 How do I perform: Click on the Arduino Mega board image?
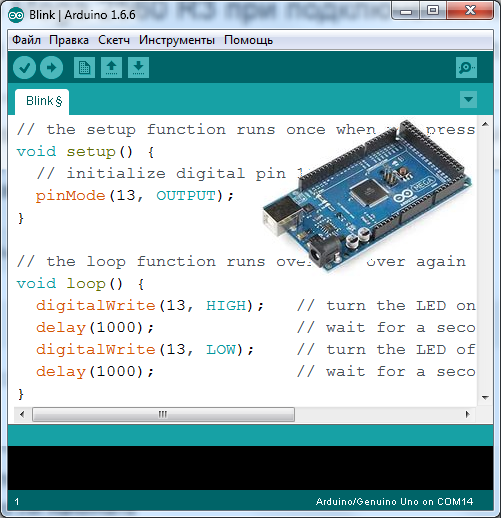tap(367, 197)
